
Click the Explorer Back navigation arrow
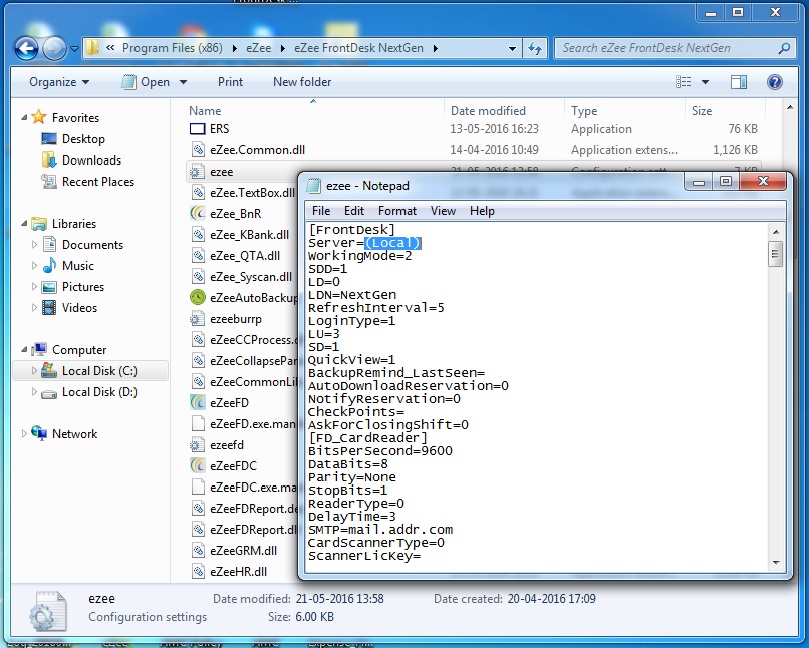(26, 49)
